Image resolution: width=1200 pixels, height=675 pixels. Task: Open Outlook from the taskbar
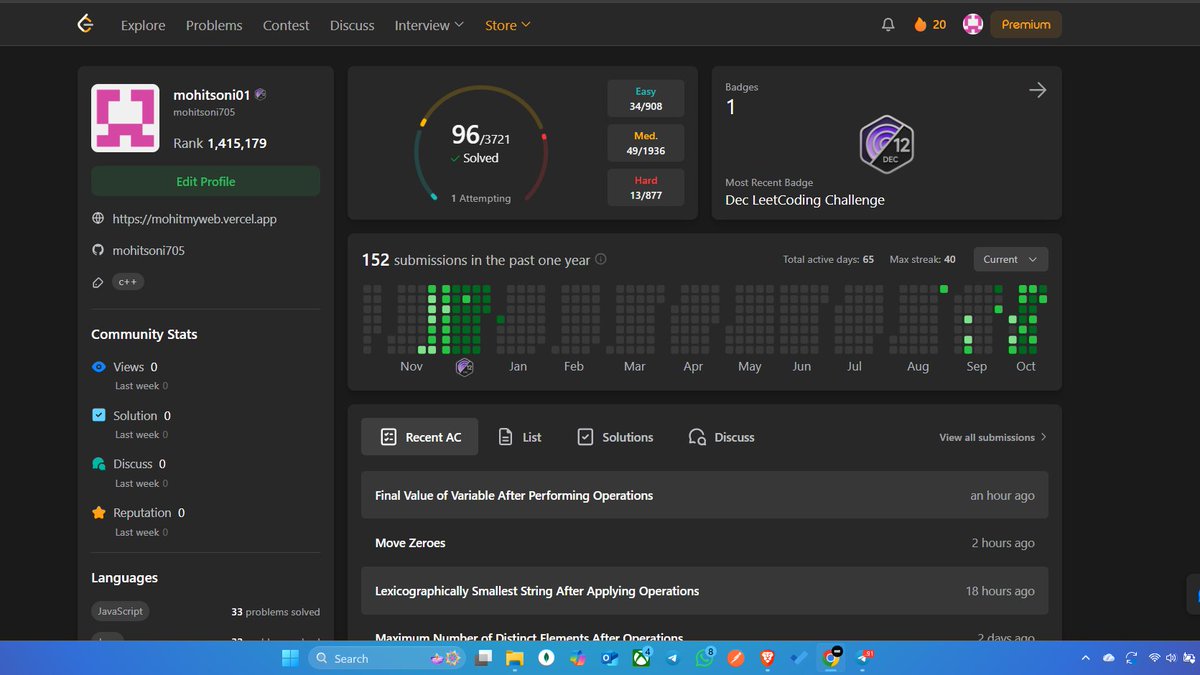609,658
